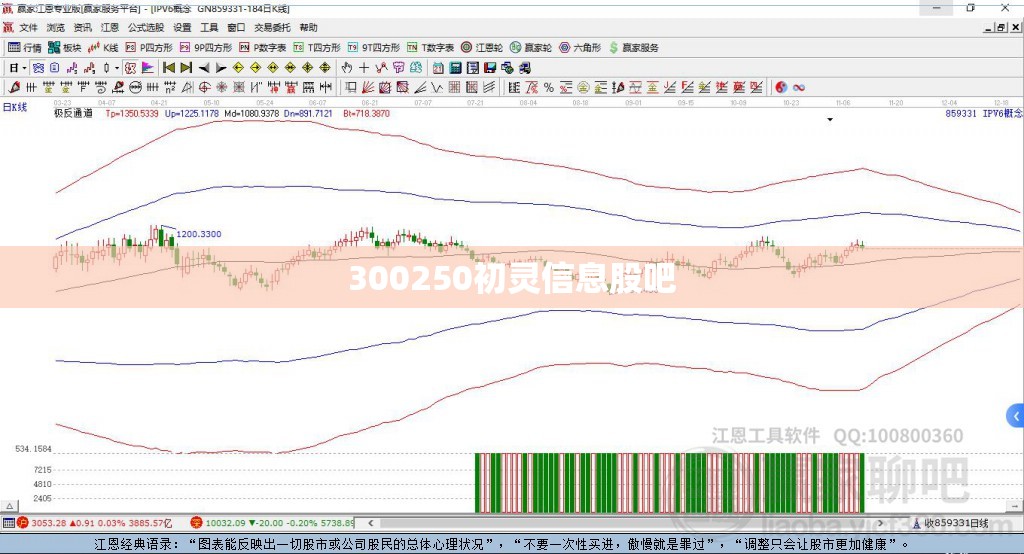Open the 江恩 menu
Screen dimensions: 1024x554
point(110,27)
